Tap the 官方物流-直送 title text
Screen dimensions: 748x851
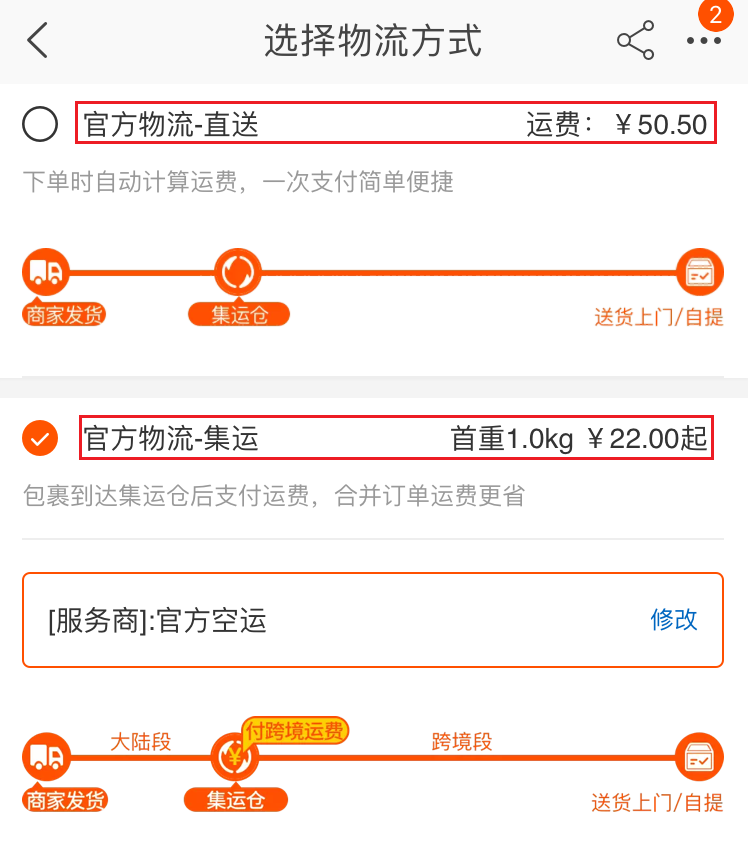171,125
